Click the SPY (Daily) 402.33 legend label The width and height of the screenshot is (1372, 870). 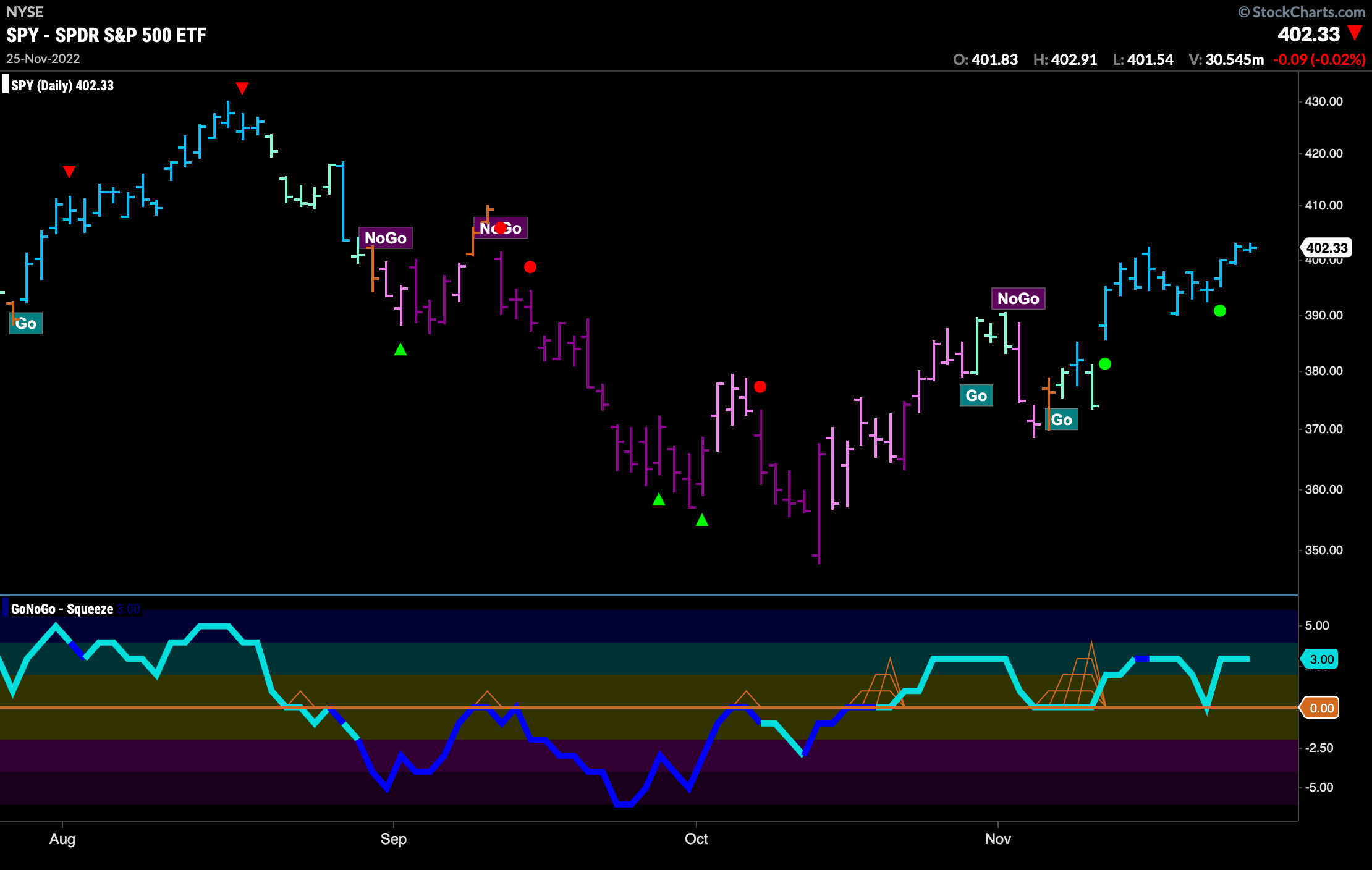tap(62, 85)
